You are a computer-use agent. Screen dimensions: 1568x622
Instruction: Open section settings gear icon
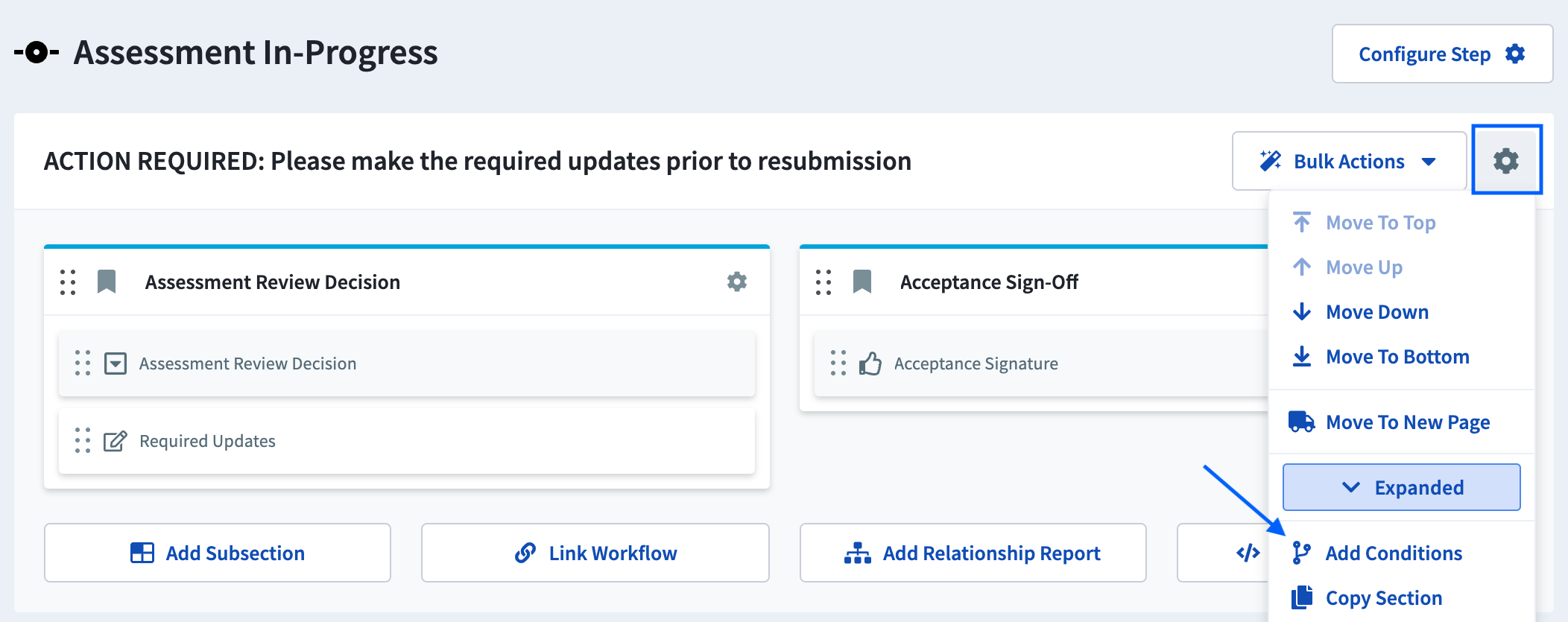[x=1506, y=161]
